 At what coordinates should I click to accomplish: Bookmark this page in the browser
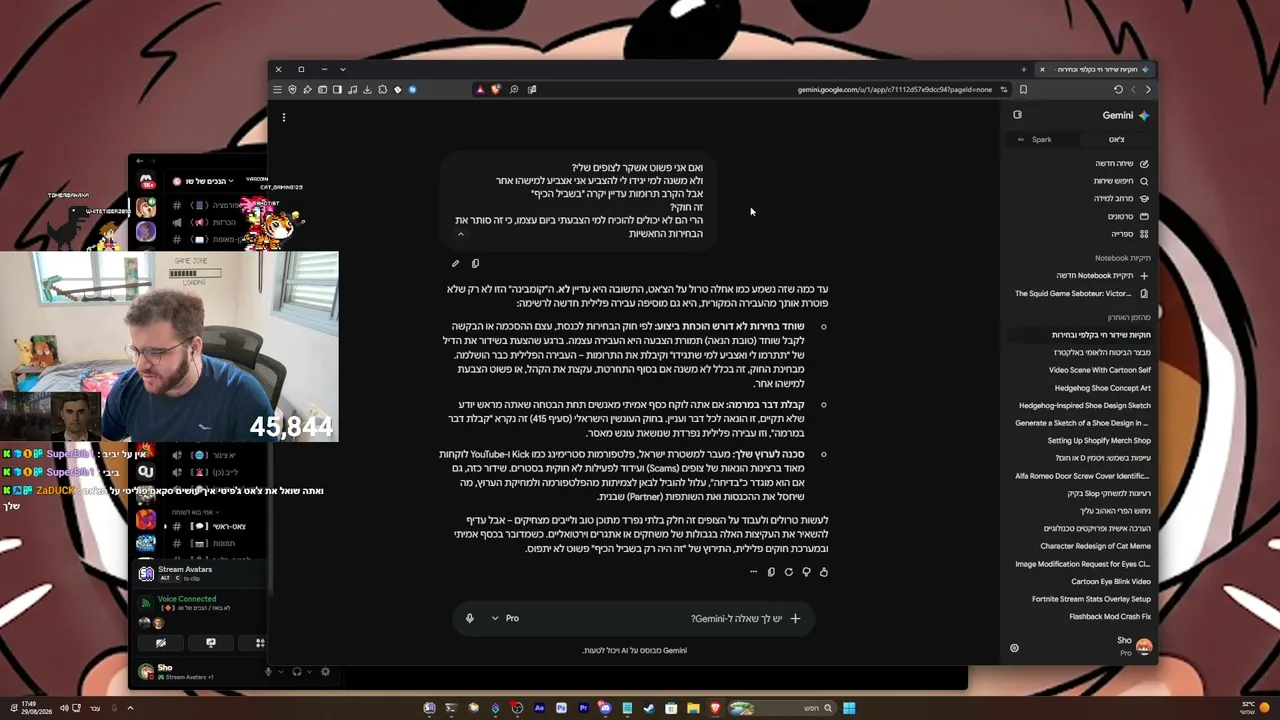click(1023, 89)
